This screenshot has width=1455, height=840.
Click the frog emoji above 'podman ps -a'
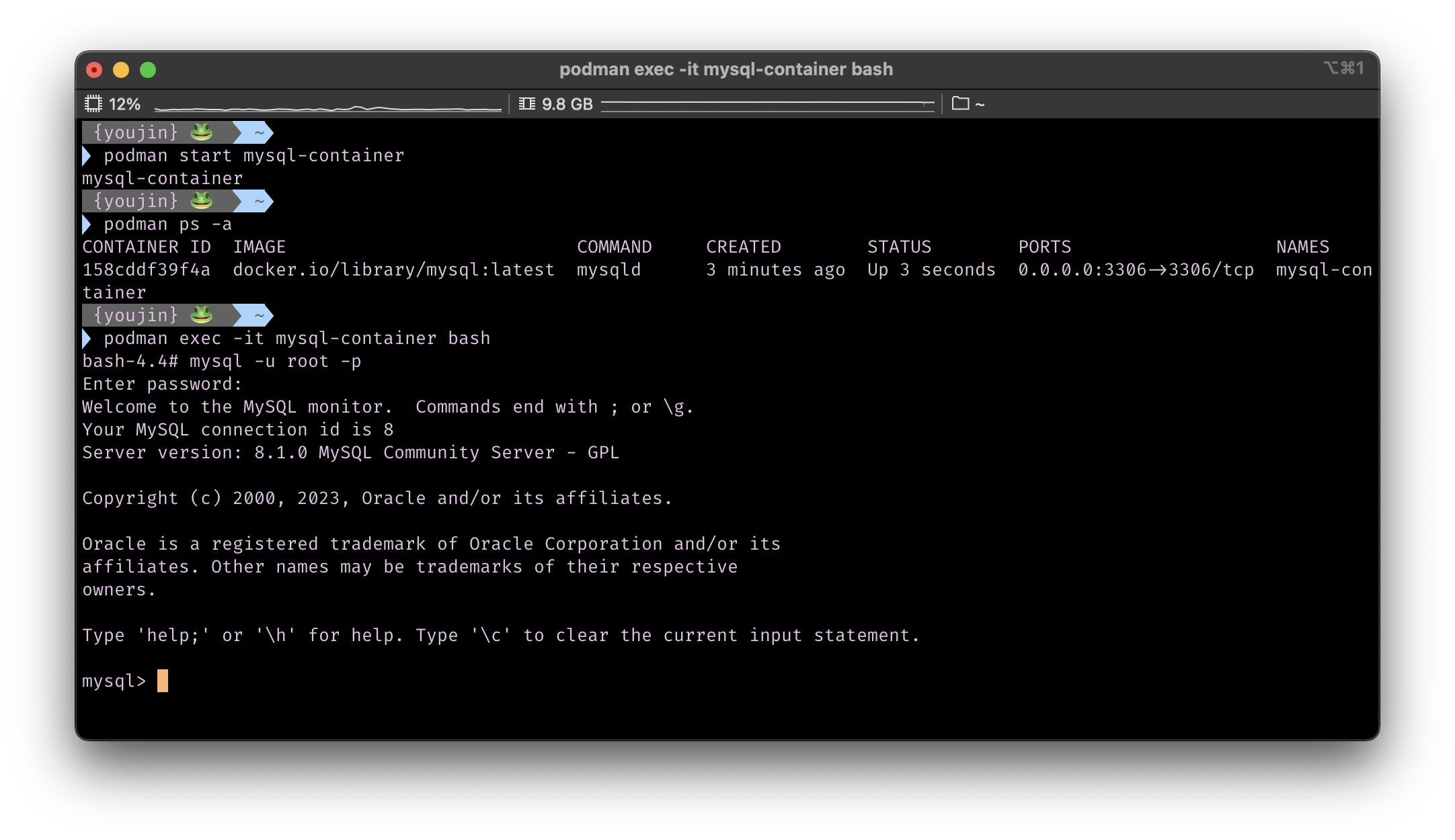click(201, 201)
